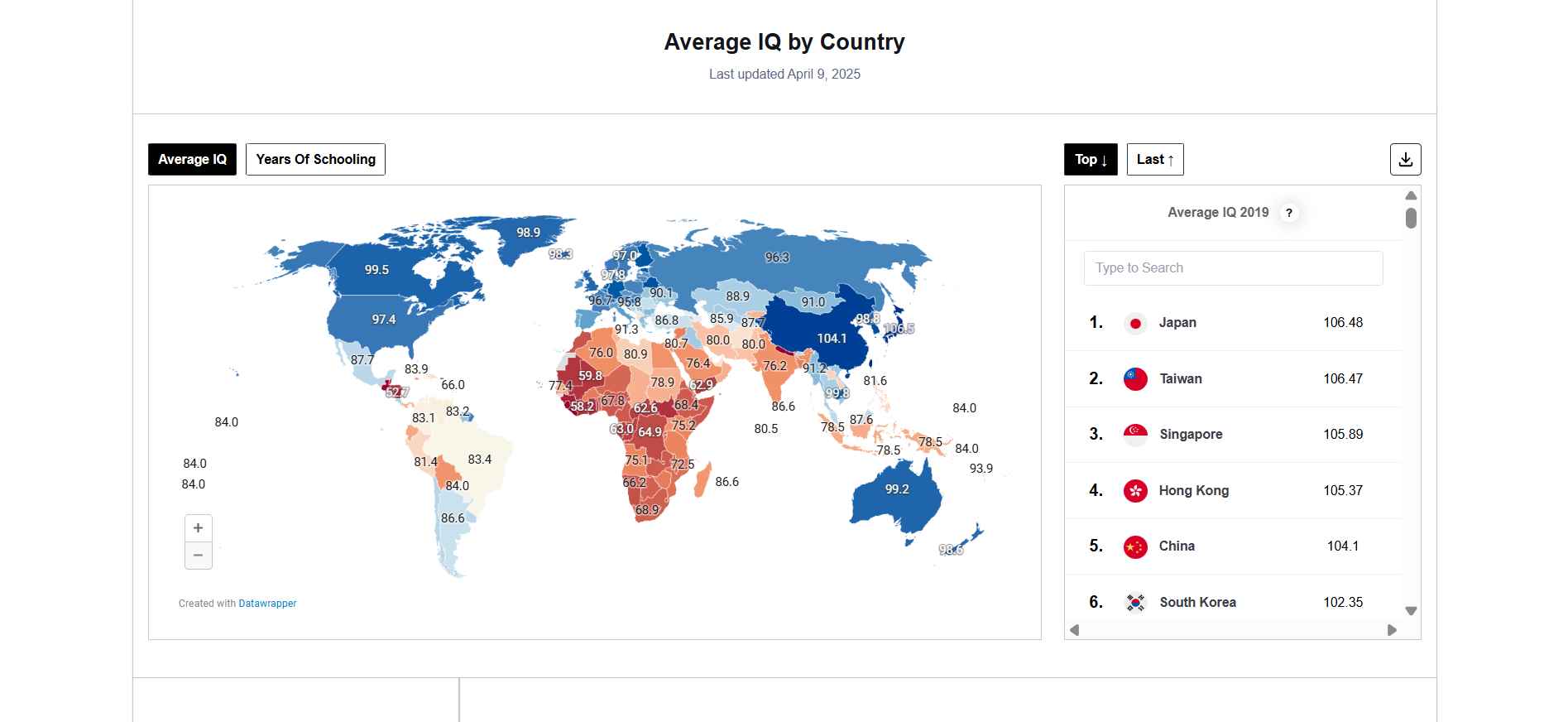Select Taiwan's flag icon
This screenshot has height=722, width=1568.
point(1134,378)
